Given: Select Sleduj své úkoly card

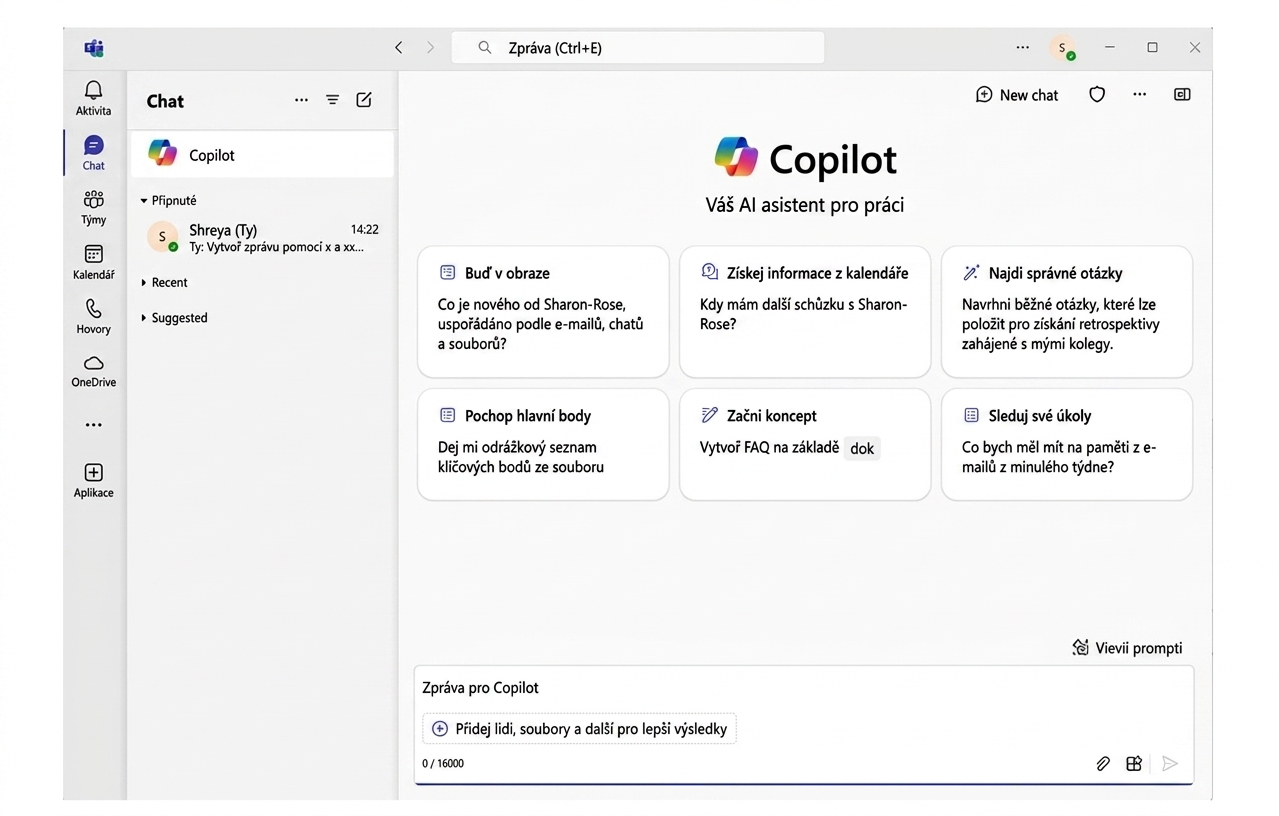Looking at the screenshot, I should pyautogui.click(x=1067, y=444).
